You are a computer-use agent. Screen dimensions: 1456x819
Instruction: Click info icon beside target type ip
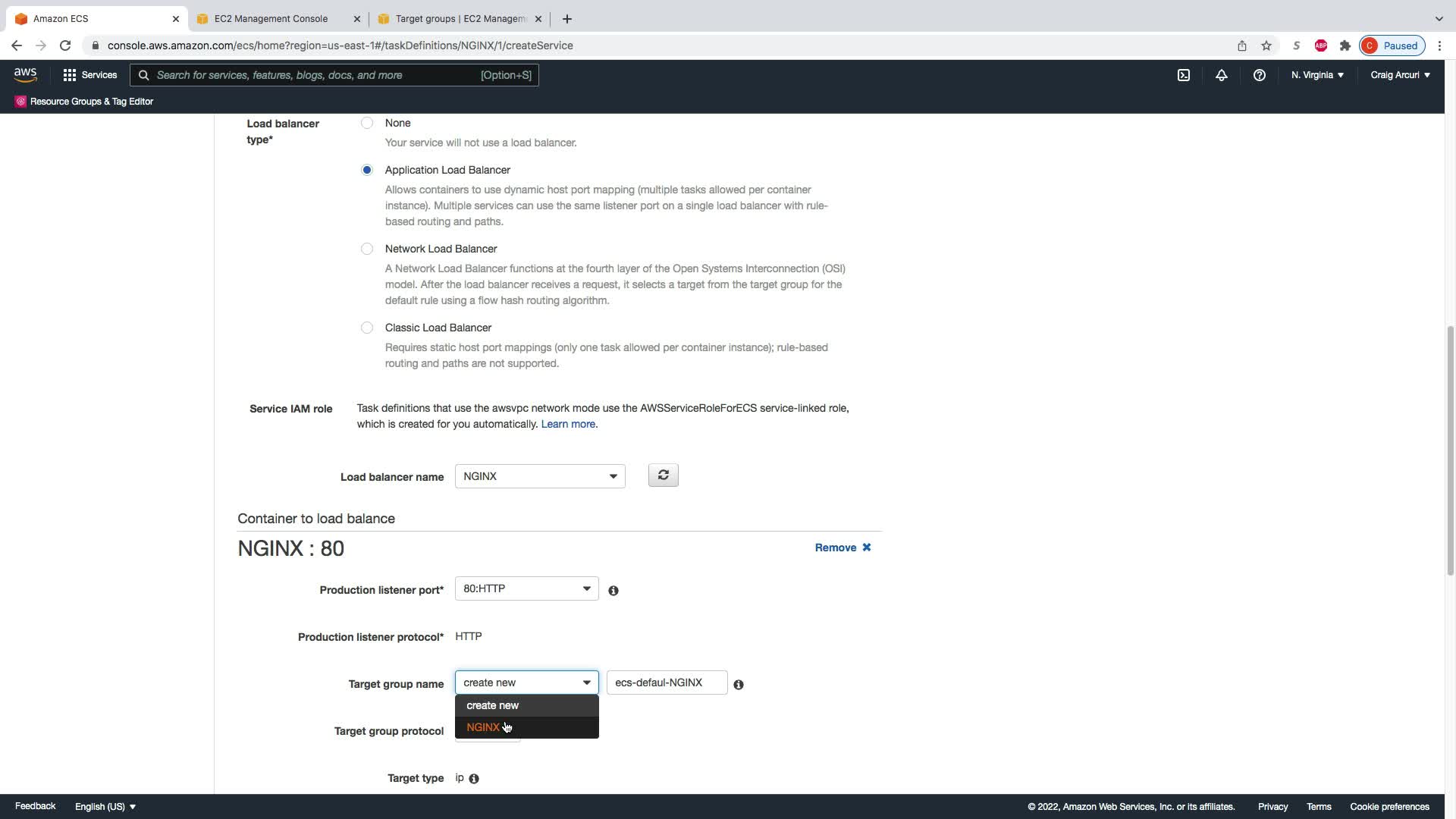(x=474, y=779)
